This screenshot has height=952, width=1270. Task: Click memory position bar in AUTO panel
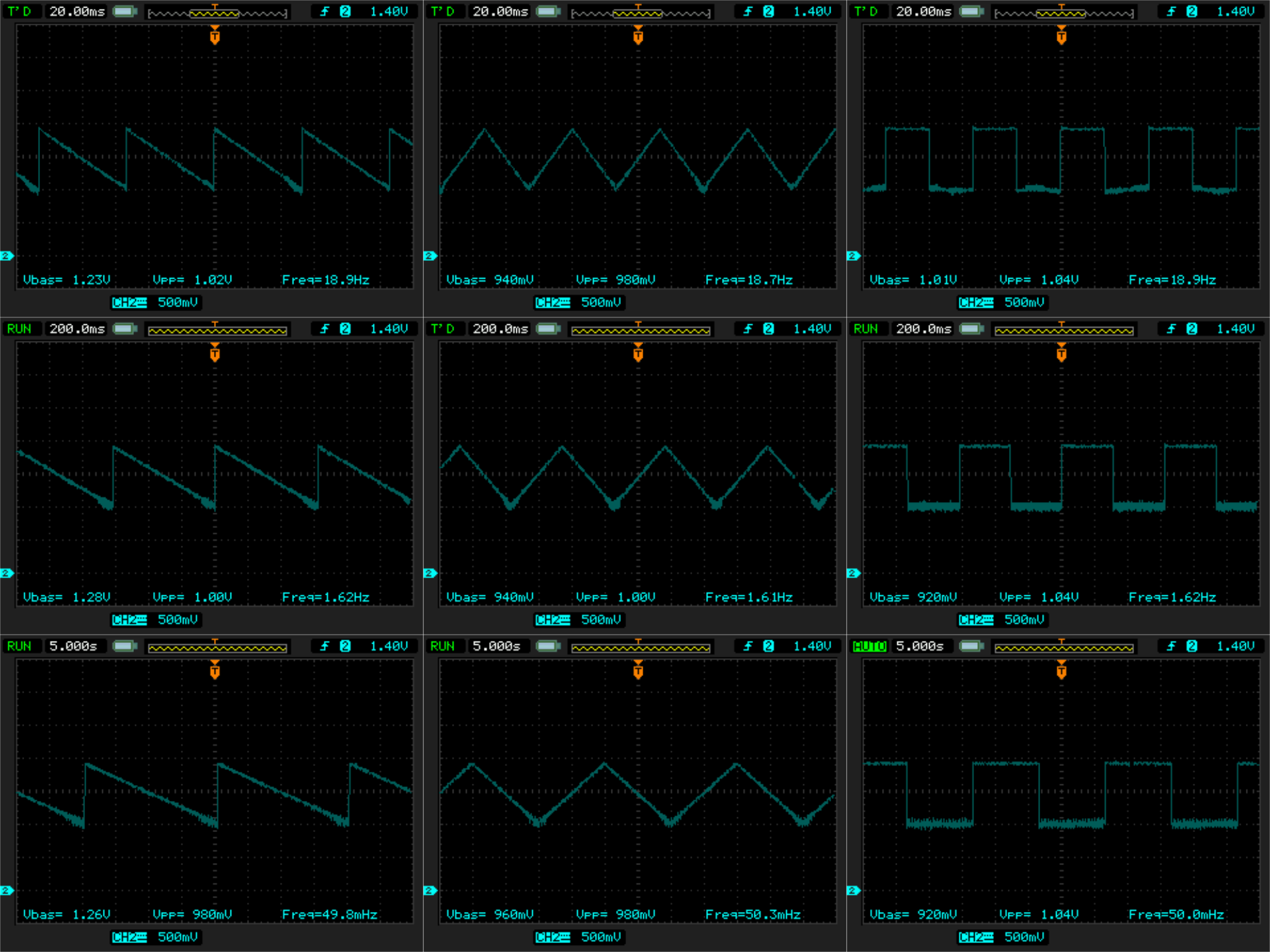pos(1064,647)
